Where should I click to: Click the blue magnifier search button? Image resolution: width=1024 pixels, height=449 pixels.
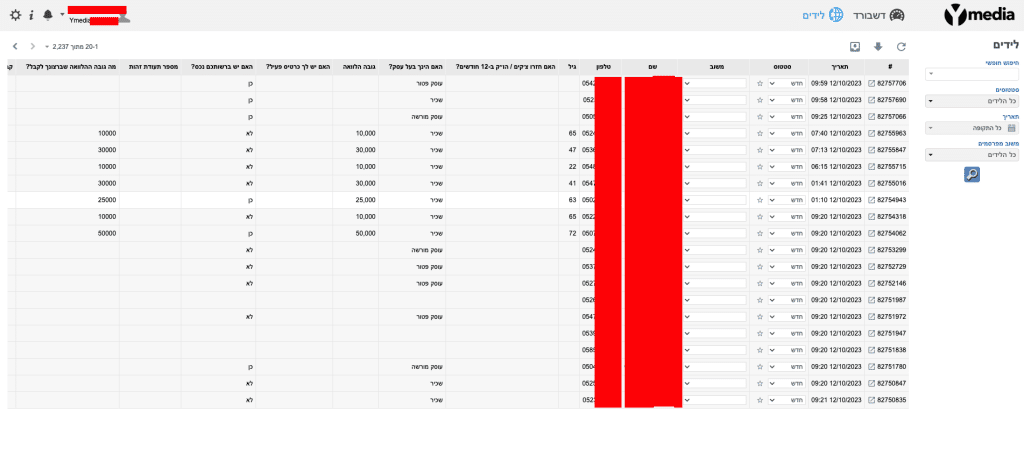(972, 174)
